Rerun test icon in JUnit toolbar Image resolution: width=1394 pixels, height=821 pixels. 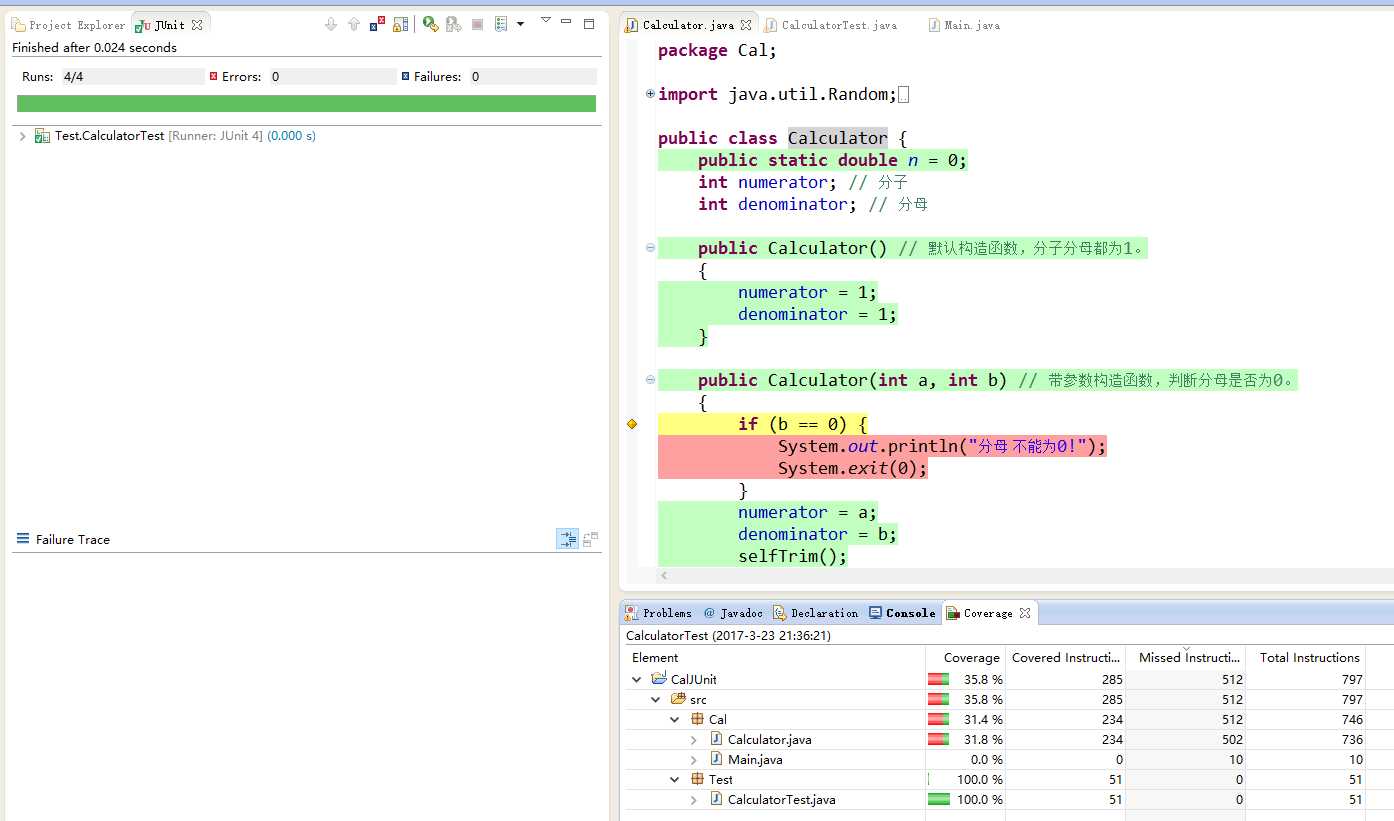[x=430, y=24]
